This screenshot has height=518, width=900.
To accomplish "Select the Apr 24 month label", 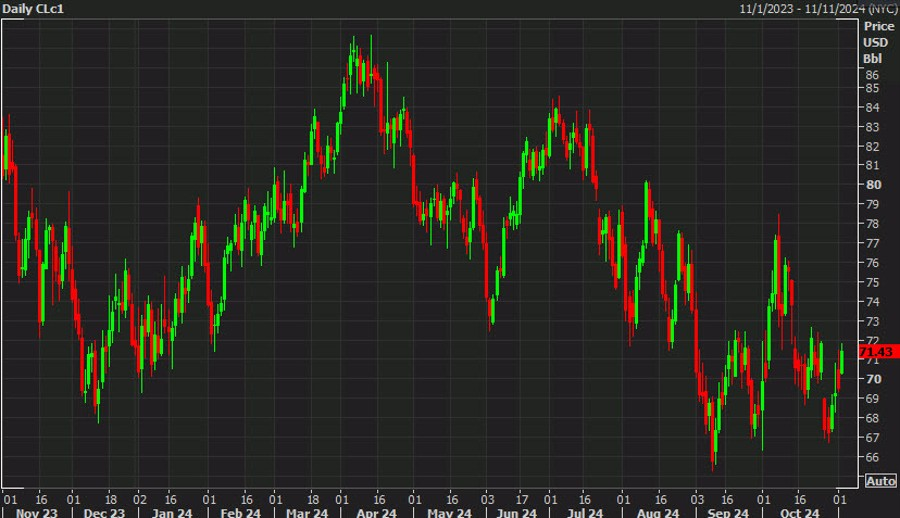I will pyautogui.click(x=376, y=512).
